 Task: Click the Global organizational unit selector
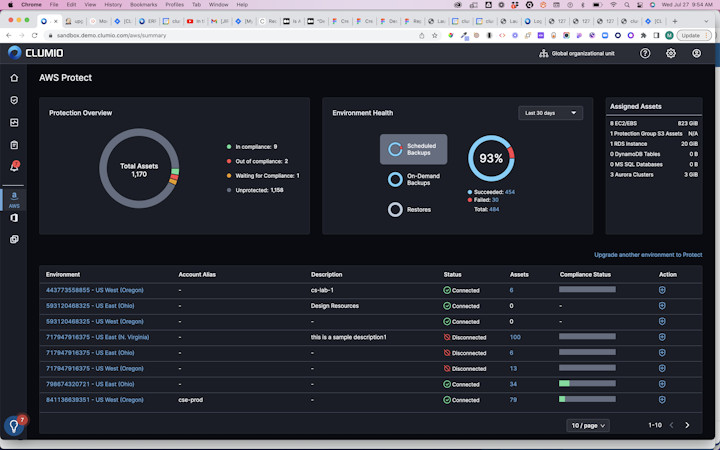point(577,53)
